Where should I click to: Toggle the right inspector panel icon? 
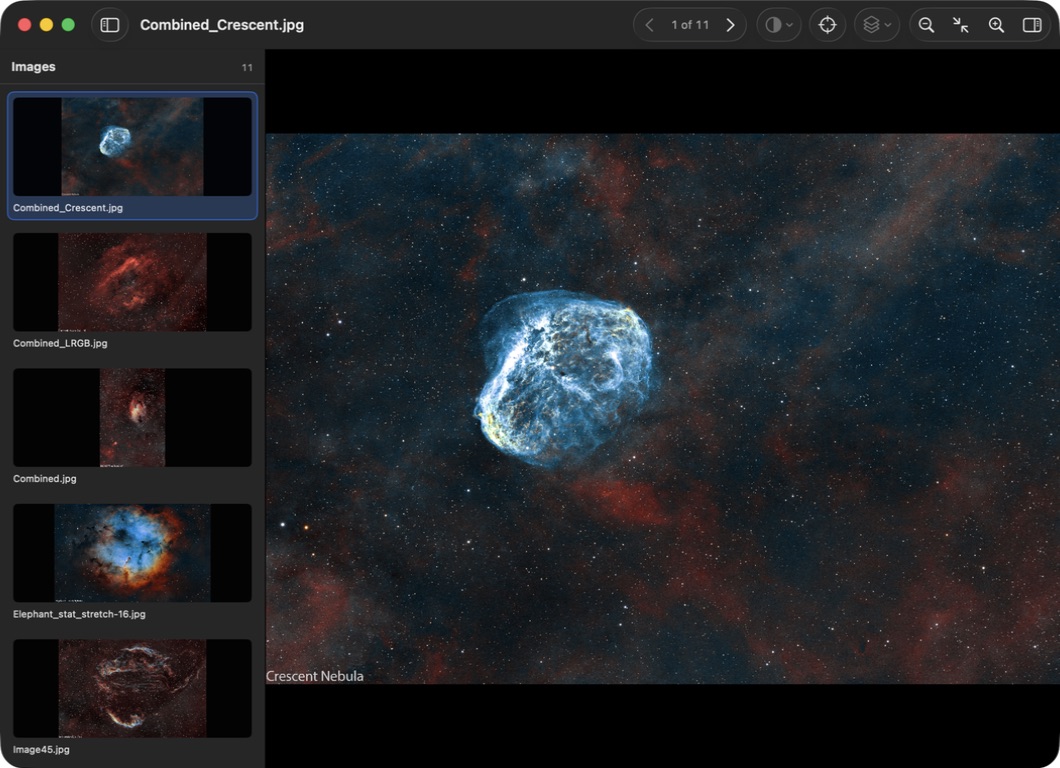point(1032,25)
